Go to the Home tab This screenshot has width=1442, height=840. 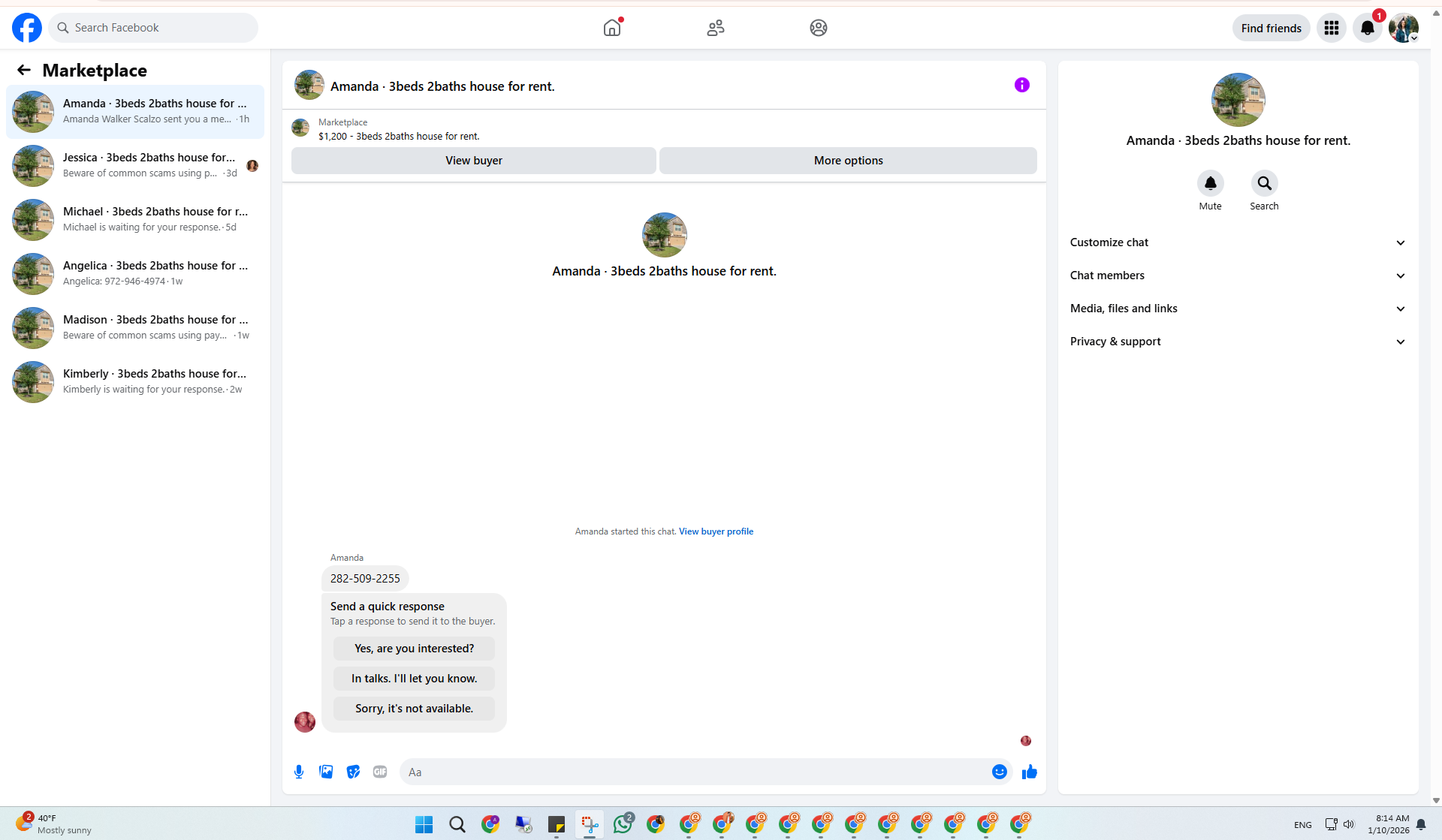click(612, 28)
